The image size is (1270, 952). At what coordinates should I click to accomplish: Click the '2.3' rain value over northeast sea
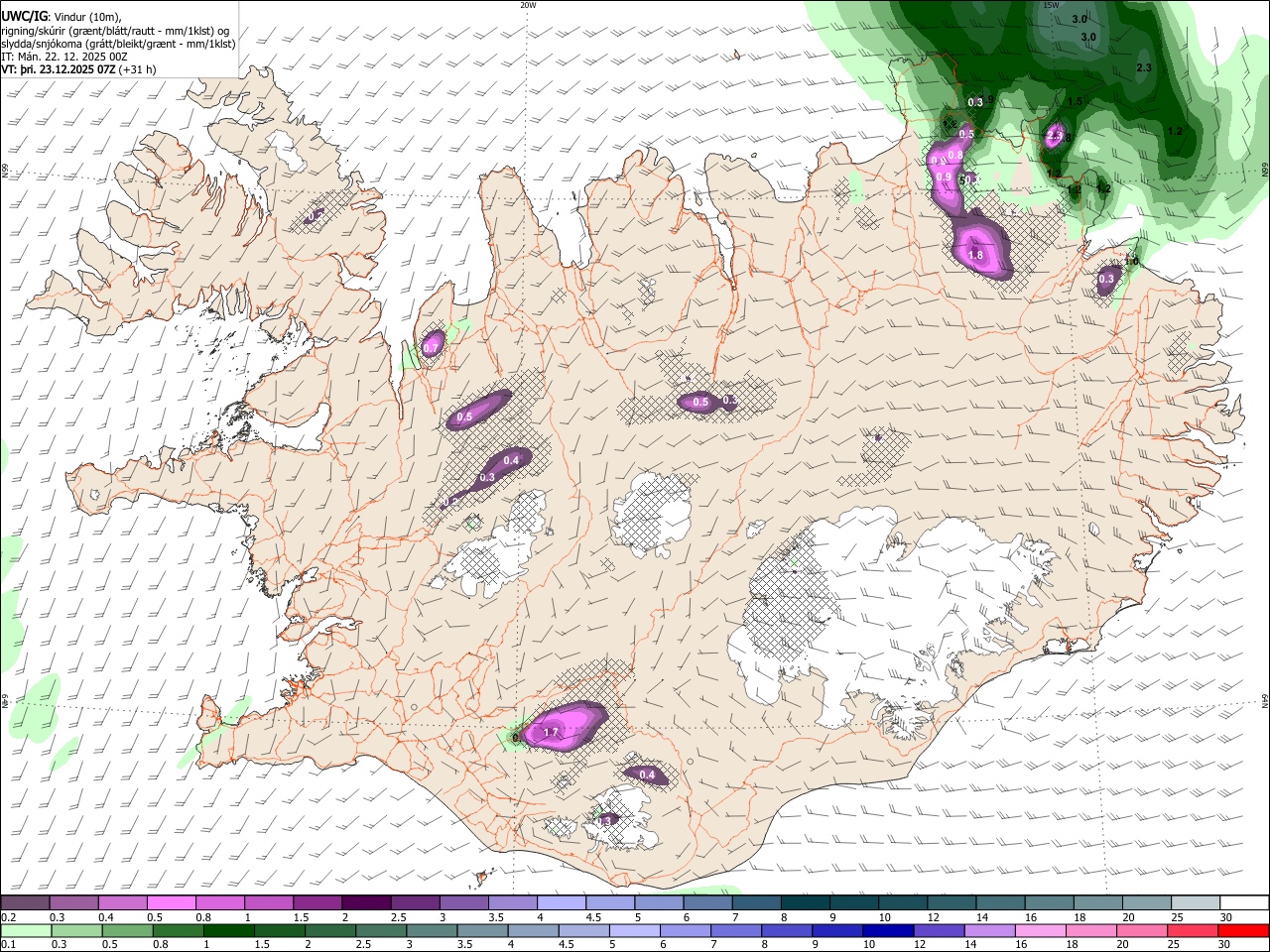1143,67
